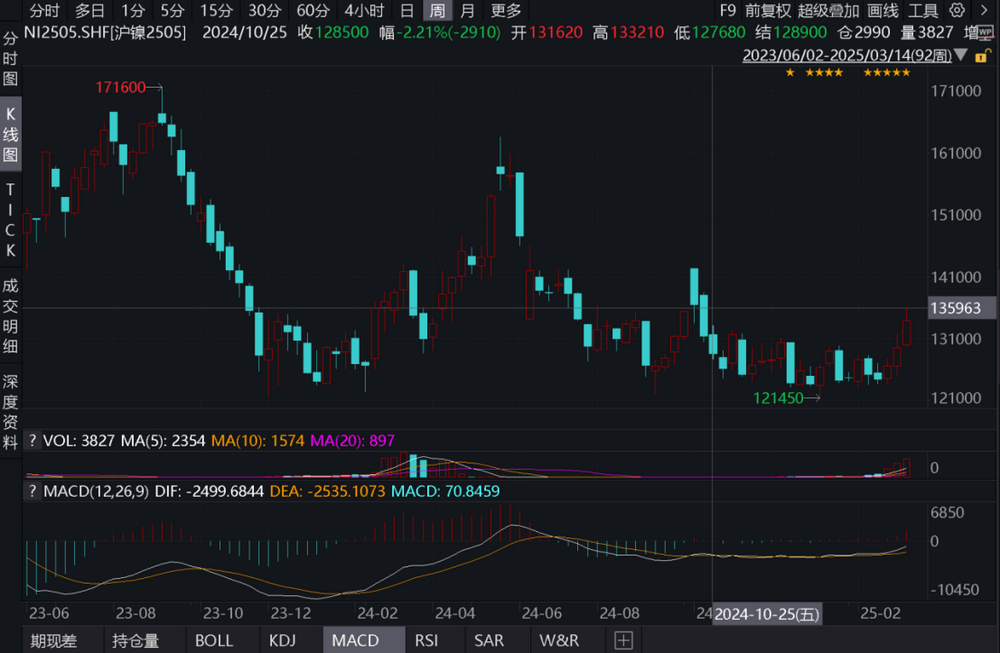Screen dimensions: 1000x653
Task: Expand the 更多 periods dropdown
Action: [x=506, y=11]
